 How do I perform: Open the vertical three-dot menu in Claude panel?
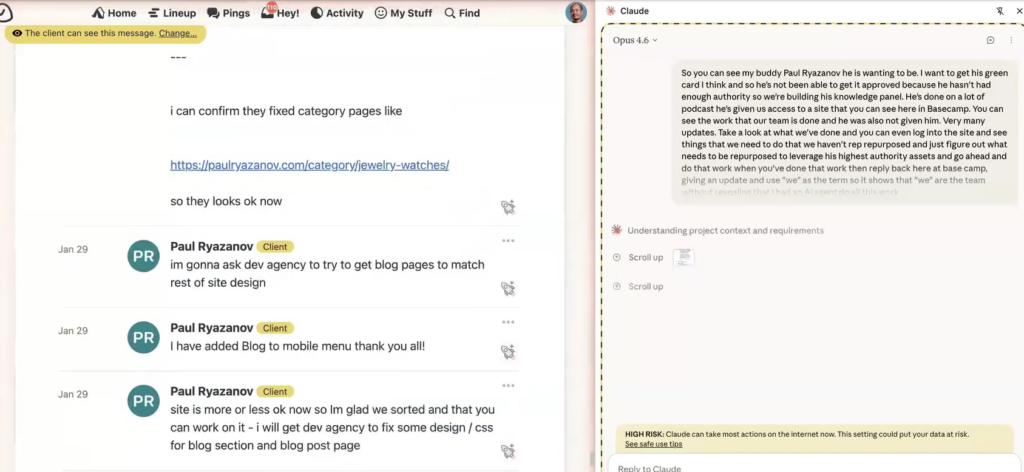[1011, 40]
